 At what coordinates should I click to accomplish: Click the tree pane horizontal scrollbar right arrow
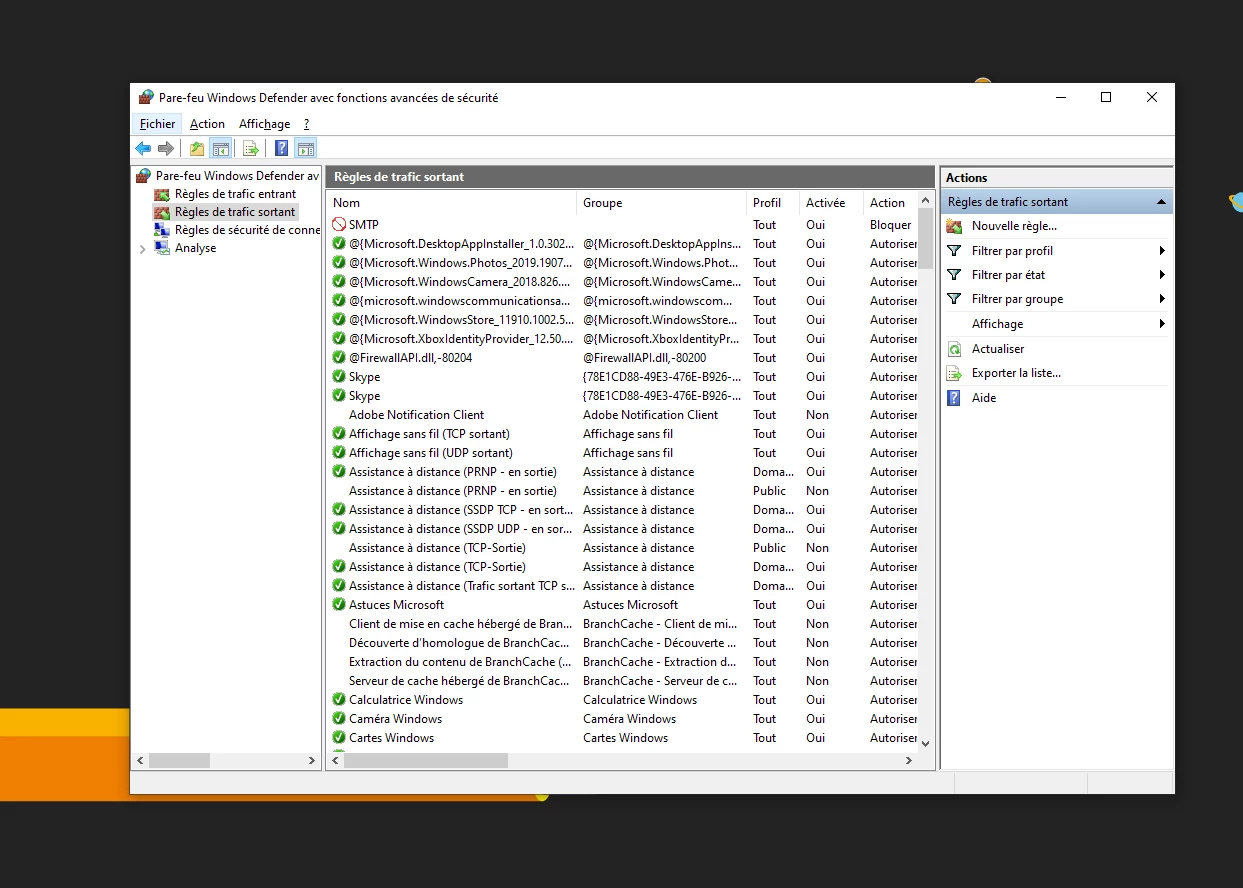[312, 761]
